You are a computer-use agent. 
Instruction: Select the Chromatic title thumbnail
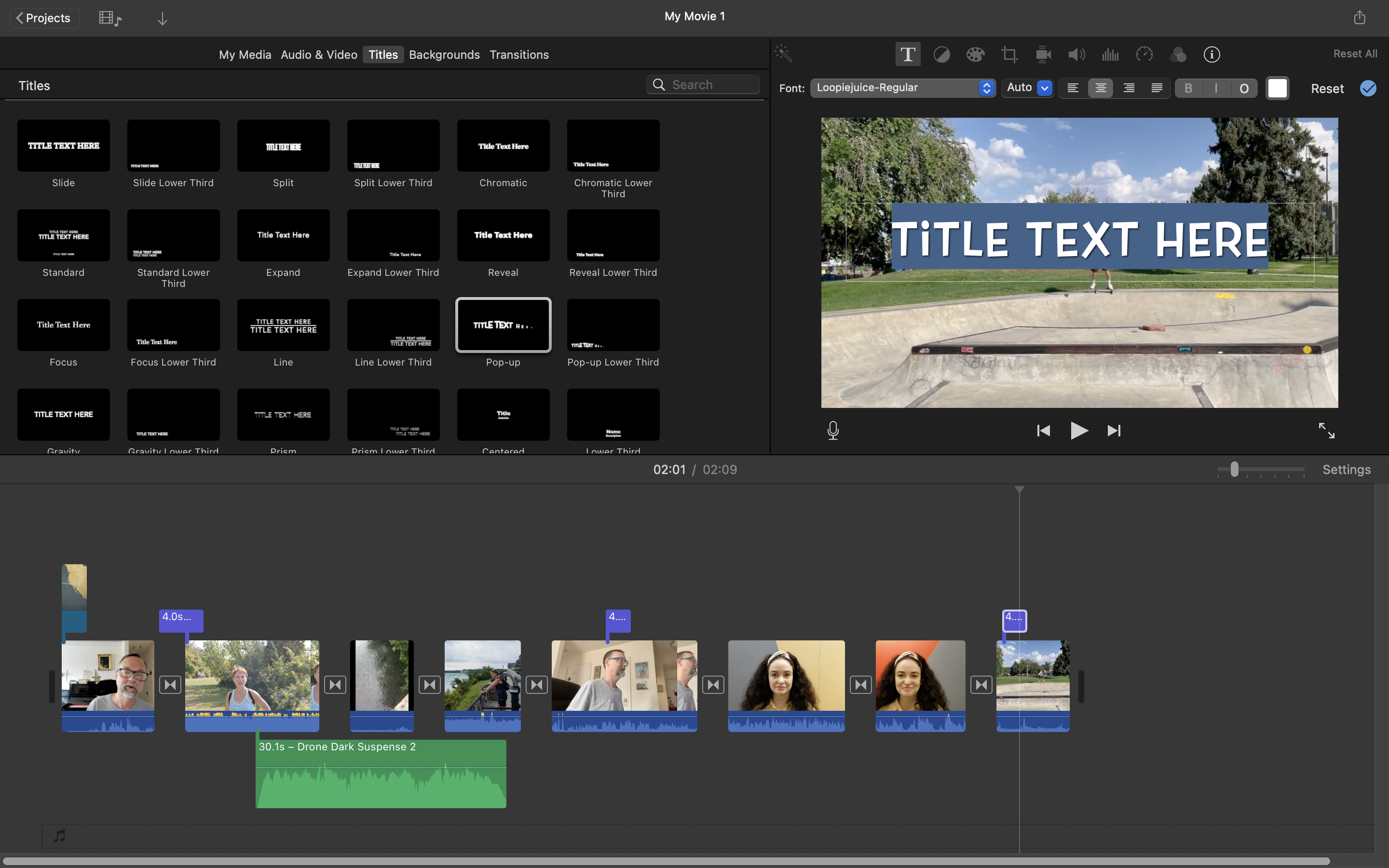[x=503, y=145]
